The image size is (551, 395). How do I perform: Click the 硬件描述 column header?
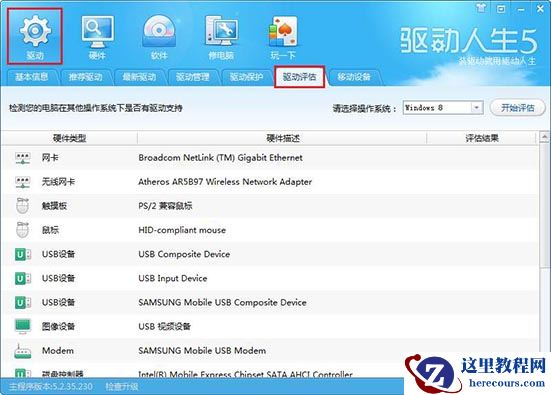(x=282, y=138)
